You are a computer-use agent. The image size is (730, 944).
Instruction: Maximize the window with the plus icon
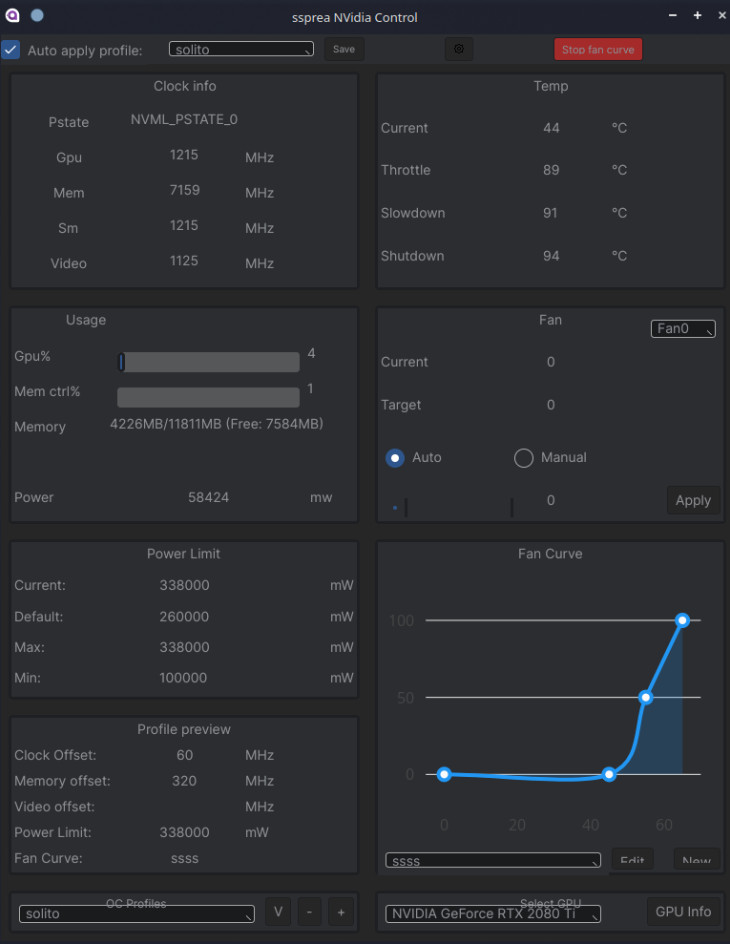tap(698, 16)
